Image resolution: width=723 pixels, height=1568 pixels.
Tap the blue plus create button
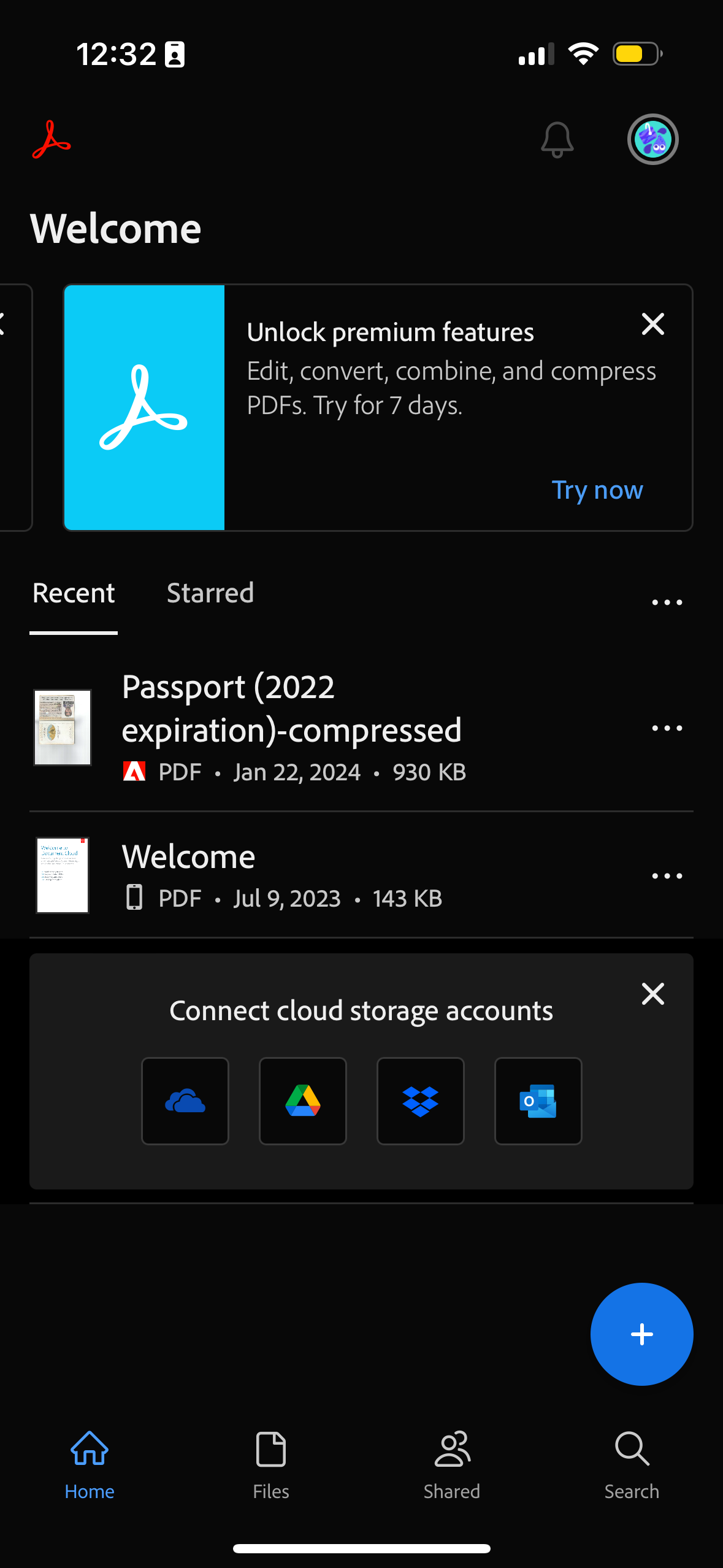pyautogui.click(x=642, y=1334)
